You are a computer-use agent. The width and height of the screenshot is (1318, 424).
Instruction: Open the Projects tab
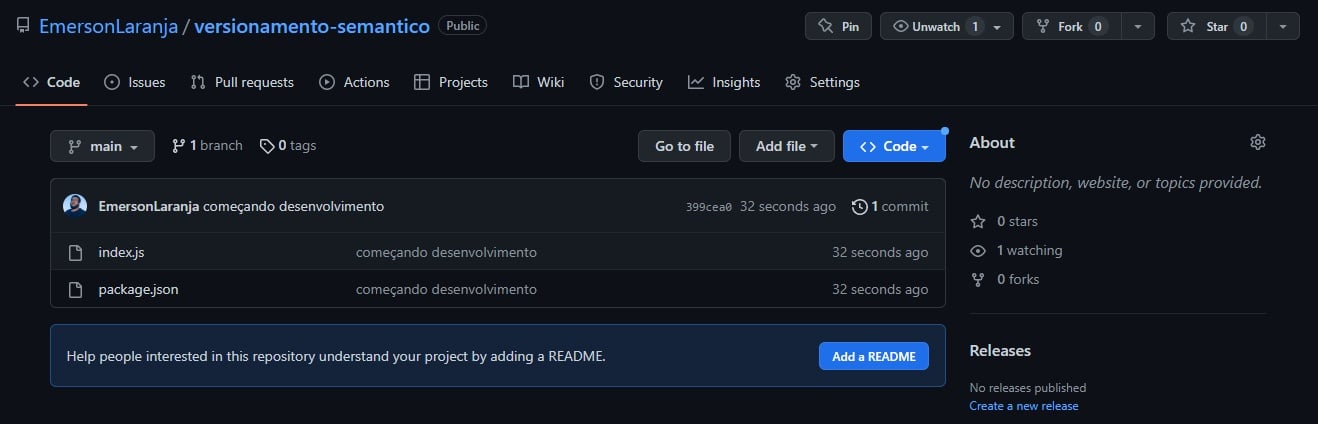[451, 82]
